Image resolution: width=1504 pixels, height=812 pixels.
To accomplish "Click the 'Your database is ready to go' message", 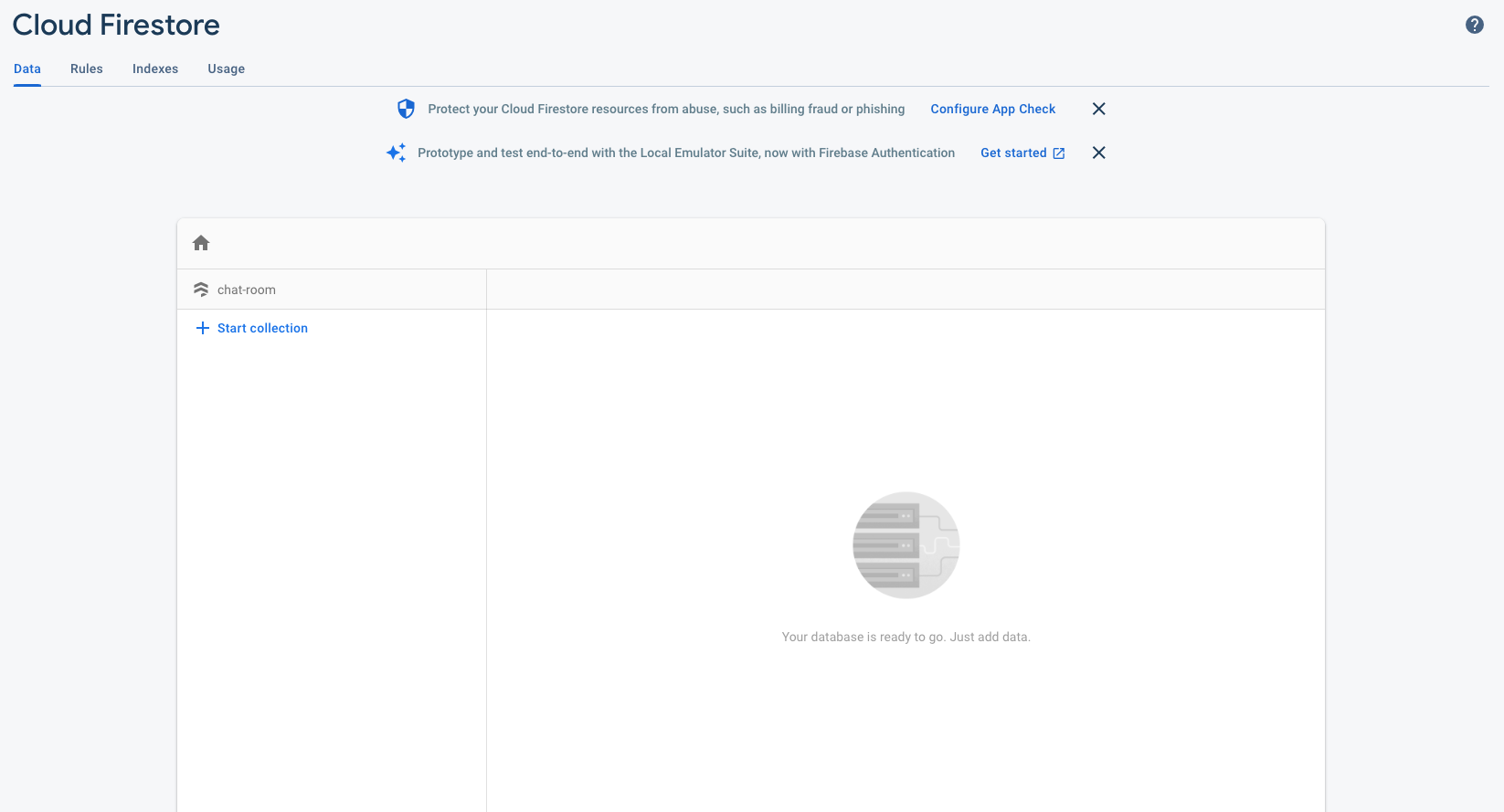I will coord(906,637).
